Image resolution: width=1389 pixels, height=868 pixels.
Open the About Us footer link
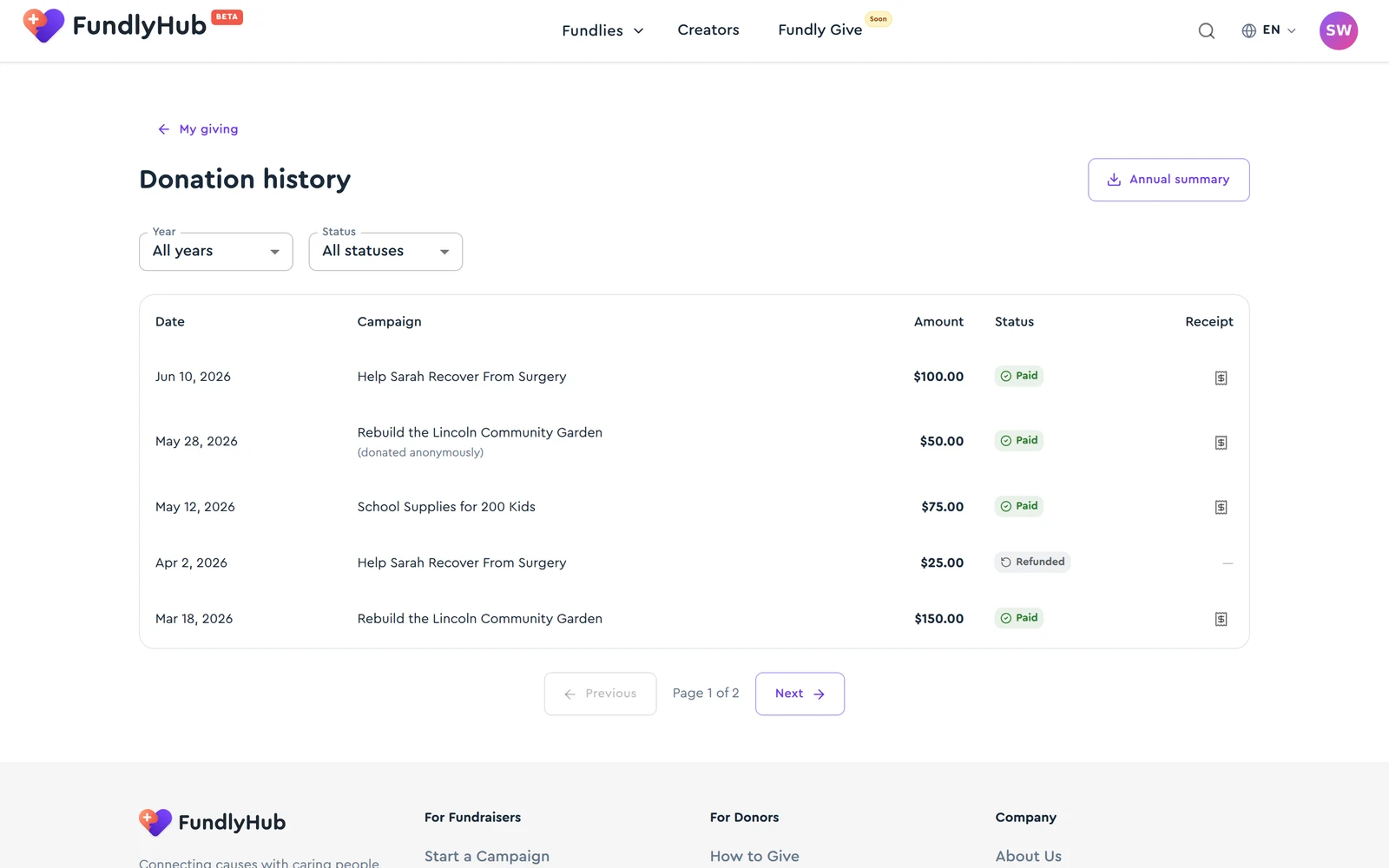[x=1029, y=856]
